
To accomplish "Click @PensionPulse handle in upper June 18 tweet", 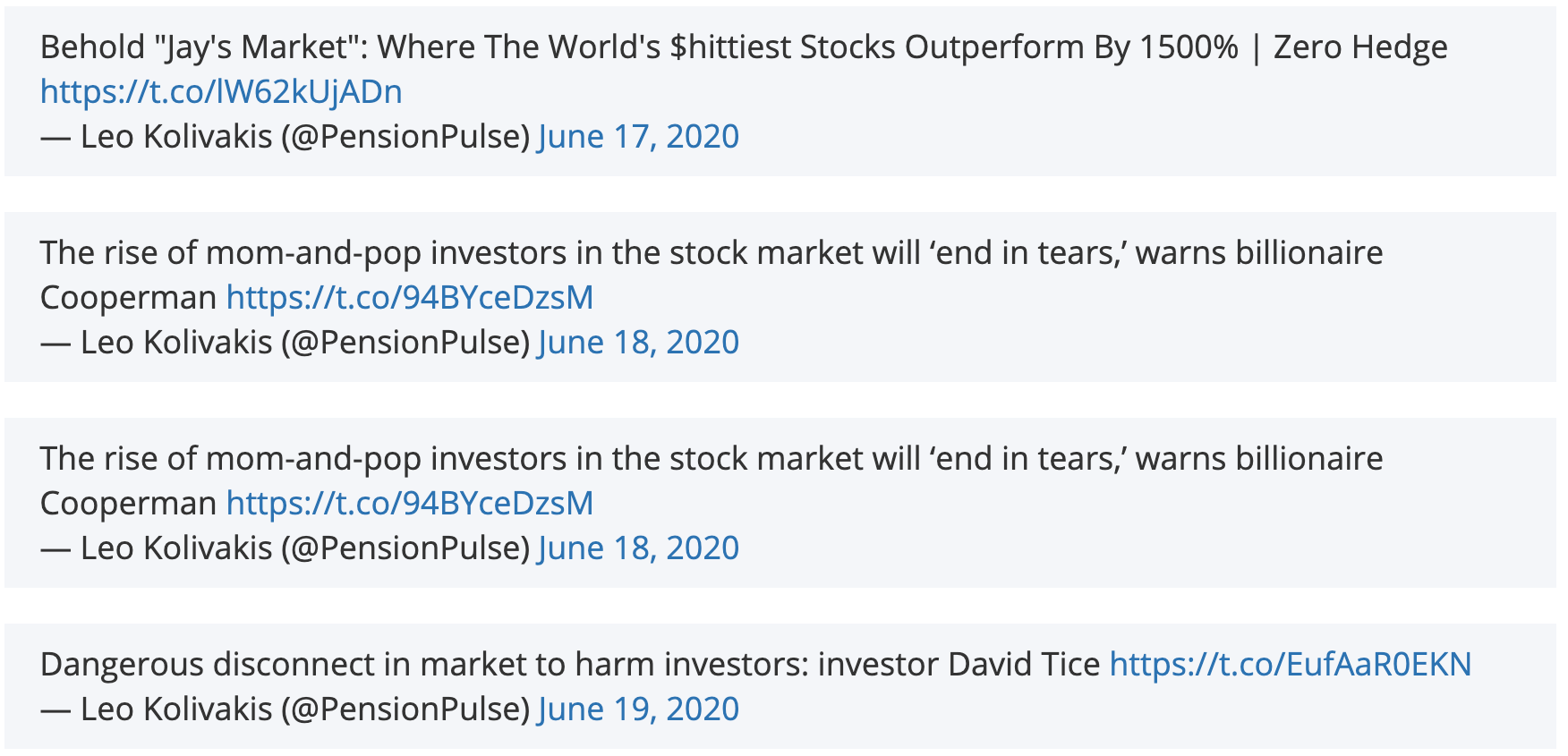I will coord(406,342).
